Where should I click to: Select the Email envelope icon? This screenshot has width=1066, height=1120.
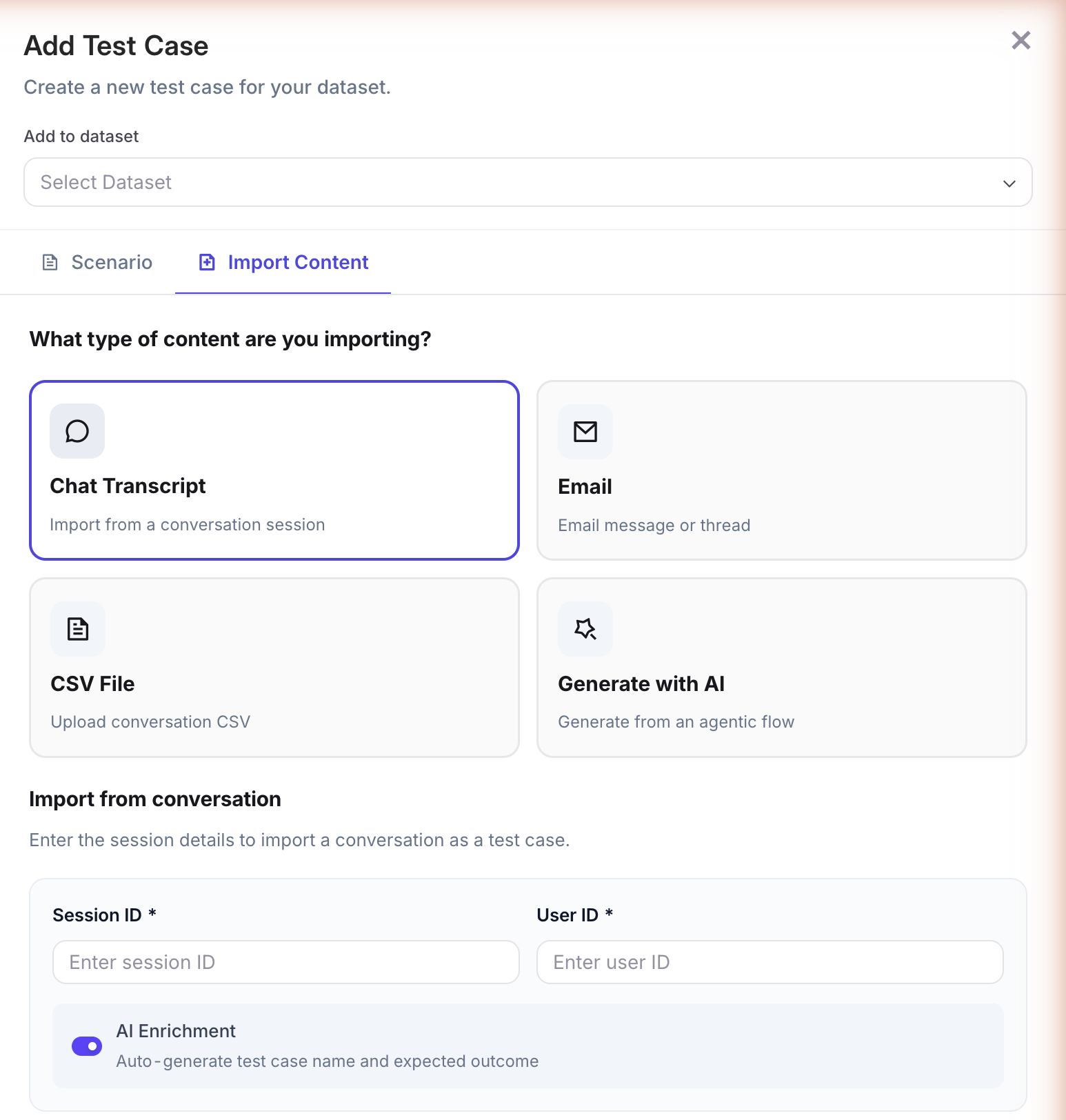pos(585,432)
